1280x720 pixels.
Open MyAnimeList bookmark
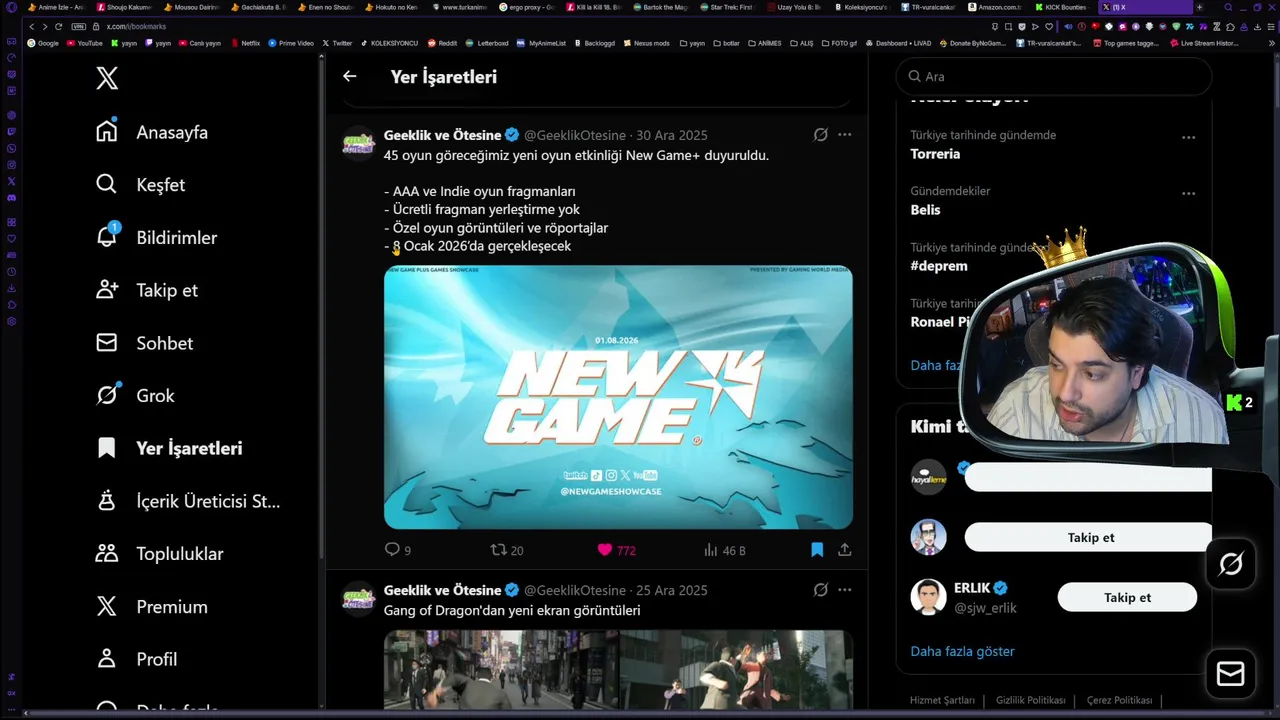541,43
